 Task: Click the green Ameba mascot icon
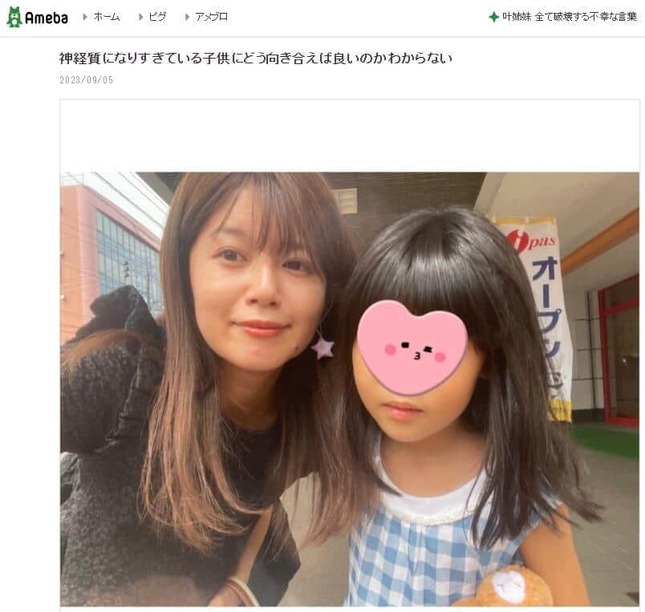tap(14, 17)
